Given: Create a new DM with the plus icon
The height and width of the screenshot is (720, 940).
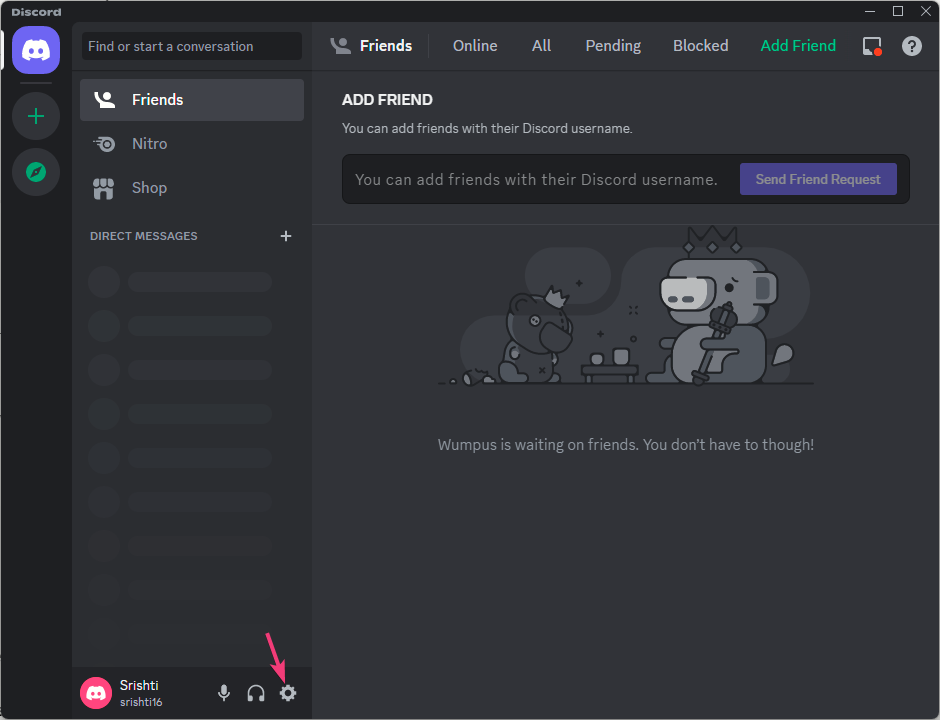Looking at the screenshot, I should (x=286, y=236).
